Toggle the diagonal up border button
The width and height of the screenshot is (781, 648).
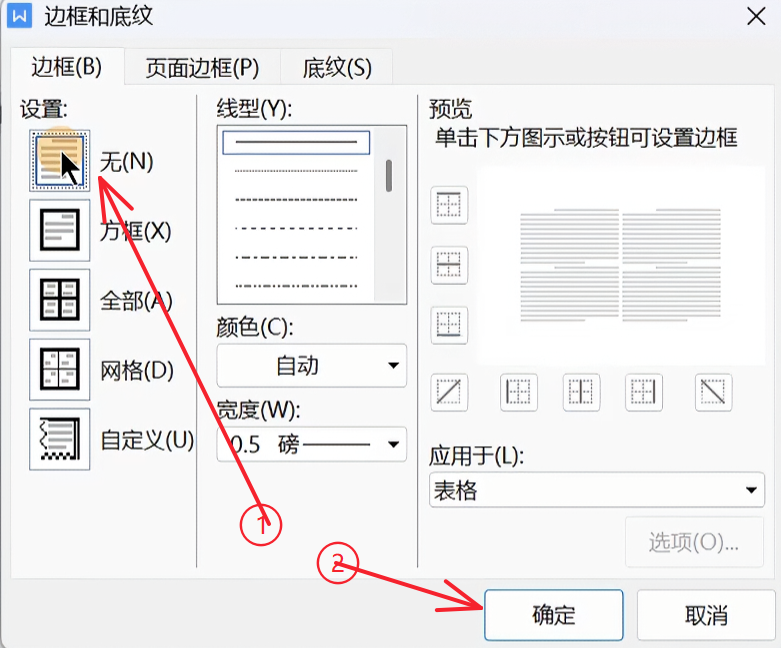[x=449, y=392]
